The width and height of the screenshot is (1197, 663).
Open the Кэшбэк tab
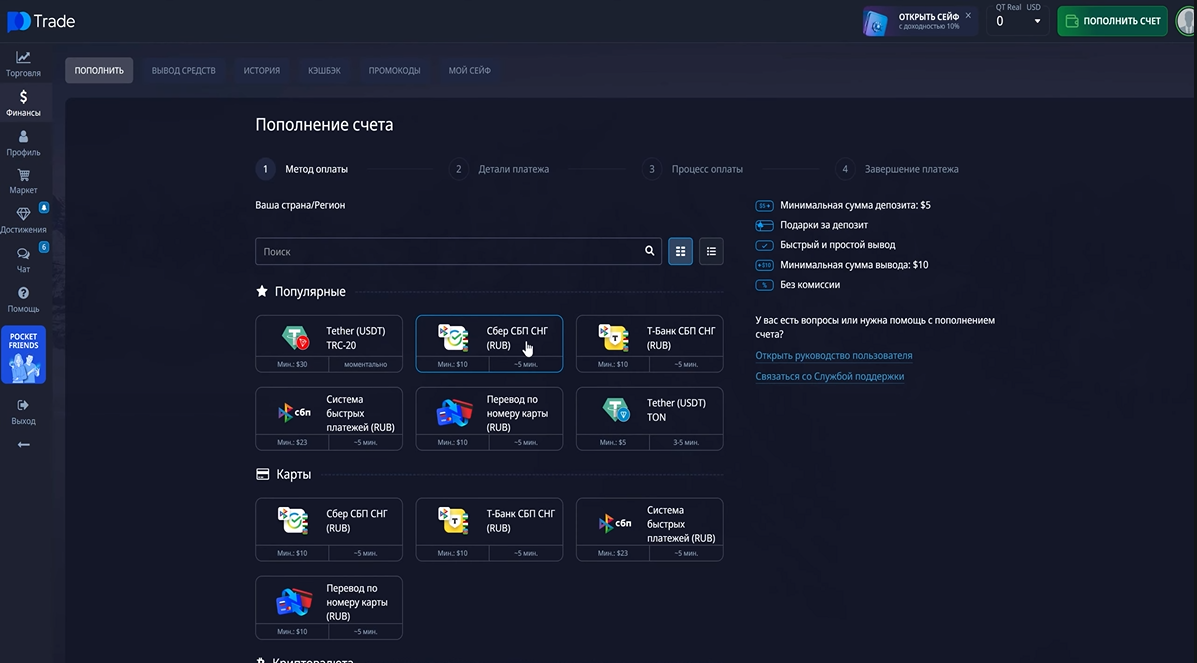point(324,70)
